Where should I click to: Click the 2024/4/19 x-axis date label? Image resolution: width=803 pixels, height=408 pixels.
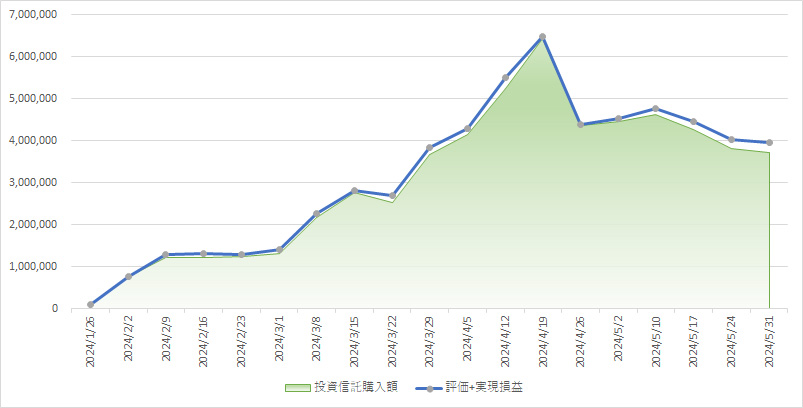[x=543, y=341]
